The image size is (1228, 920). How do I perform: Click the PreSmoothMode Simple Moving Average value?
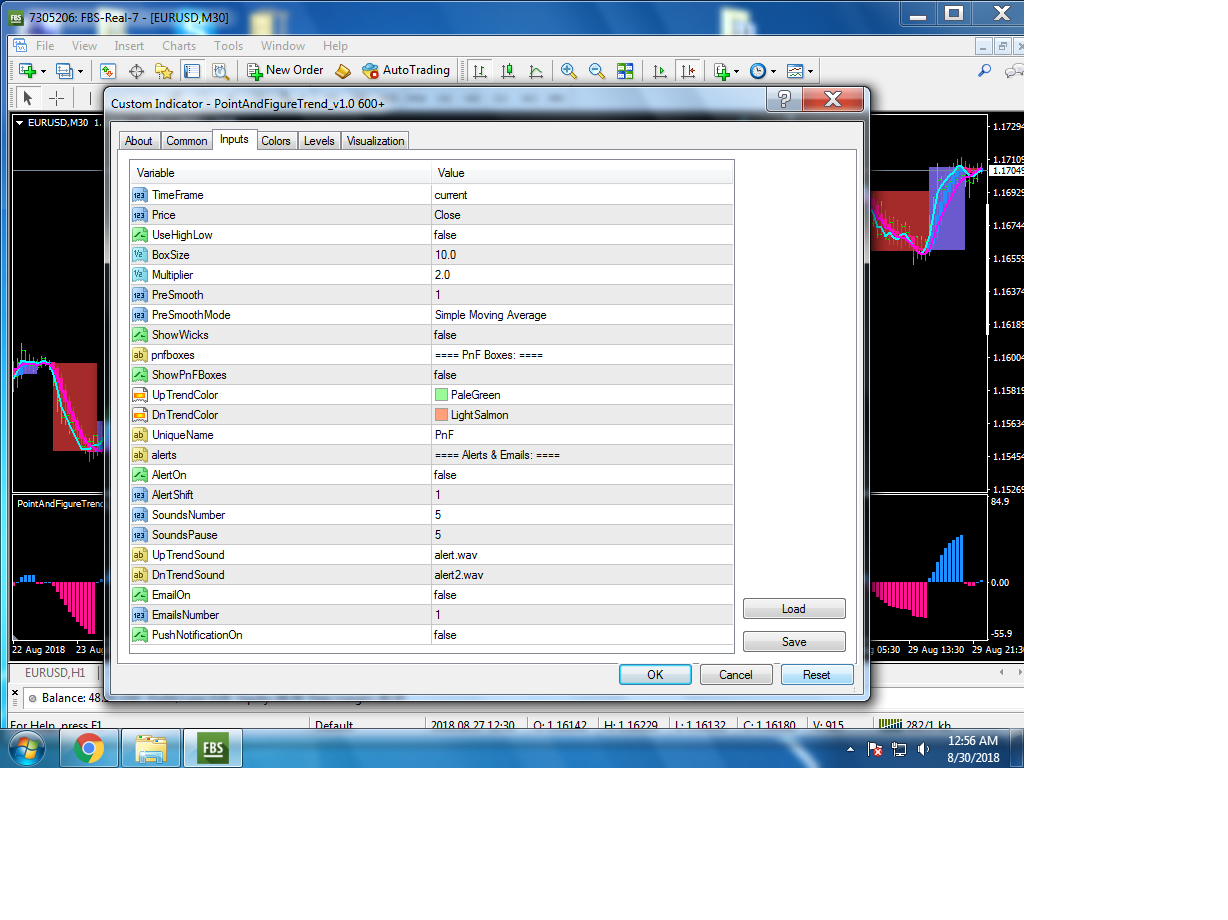583,315
